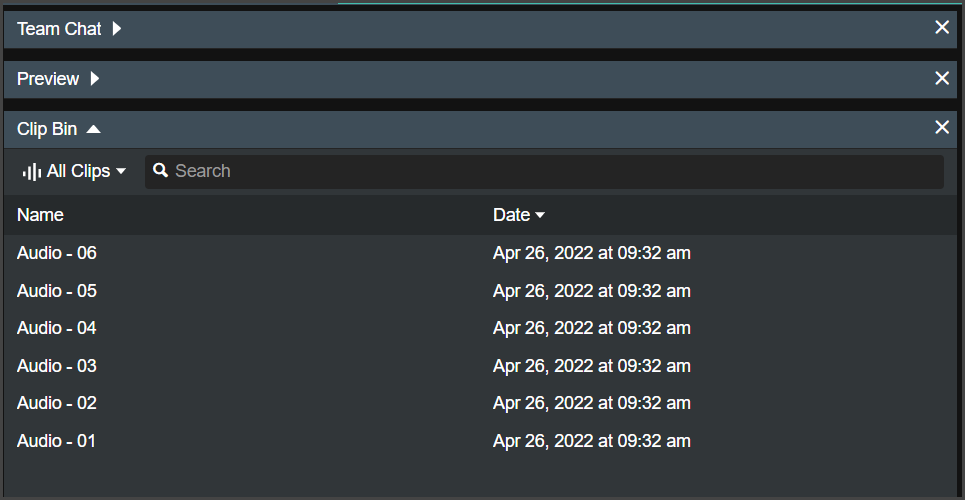Screen dimensions: 965x500
Task: Click the audio waveform icon beside All Clips
Action: 32,171
